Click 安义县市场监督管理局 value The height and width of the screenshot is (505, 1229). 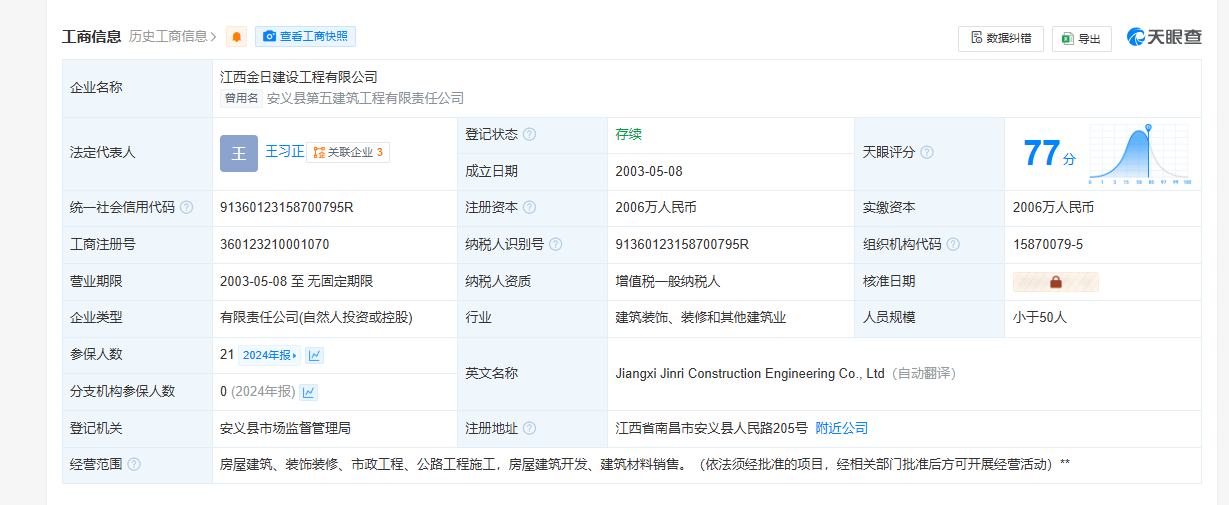285,428
